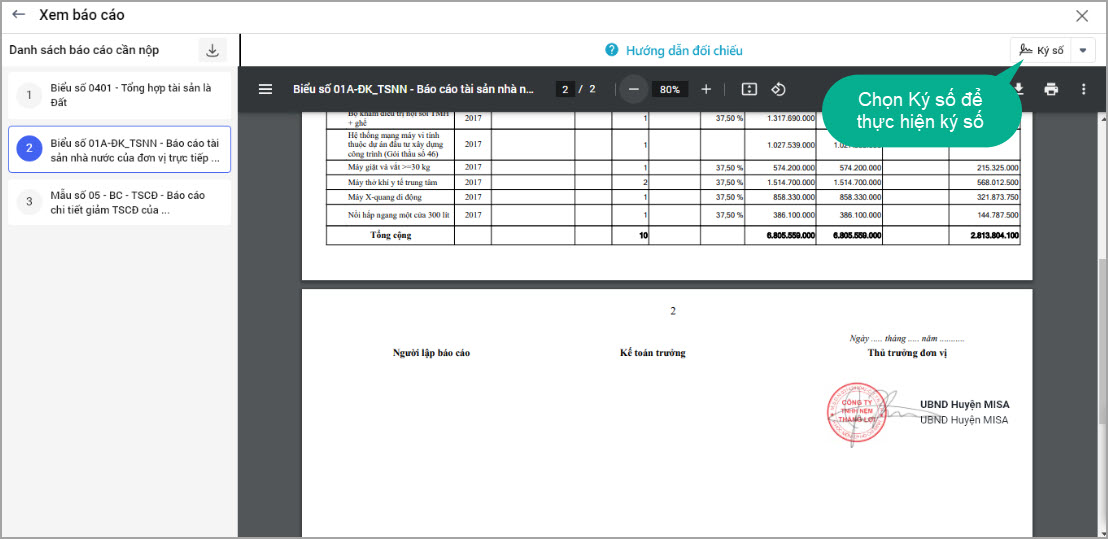
Task: Click the Danh sách báo cáo cần nộp heading
Action: point(84,50)
